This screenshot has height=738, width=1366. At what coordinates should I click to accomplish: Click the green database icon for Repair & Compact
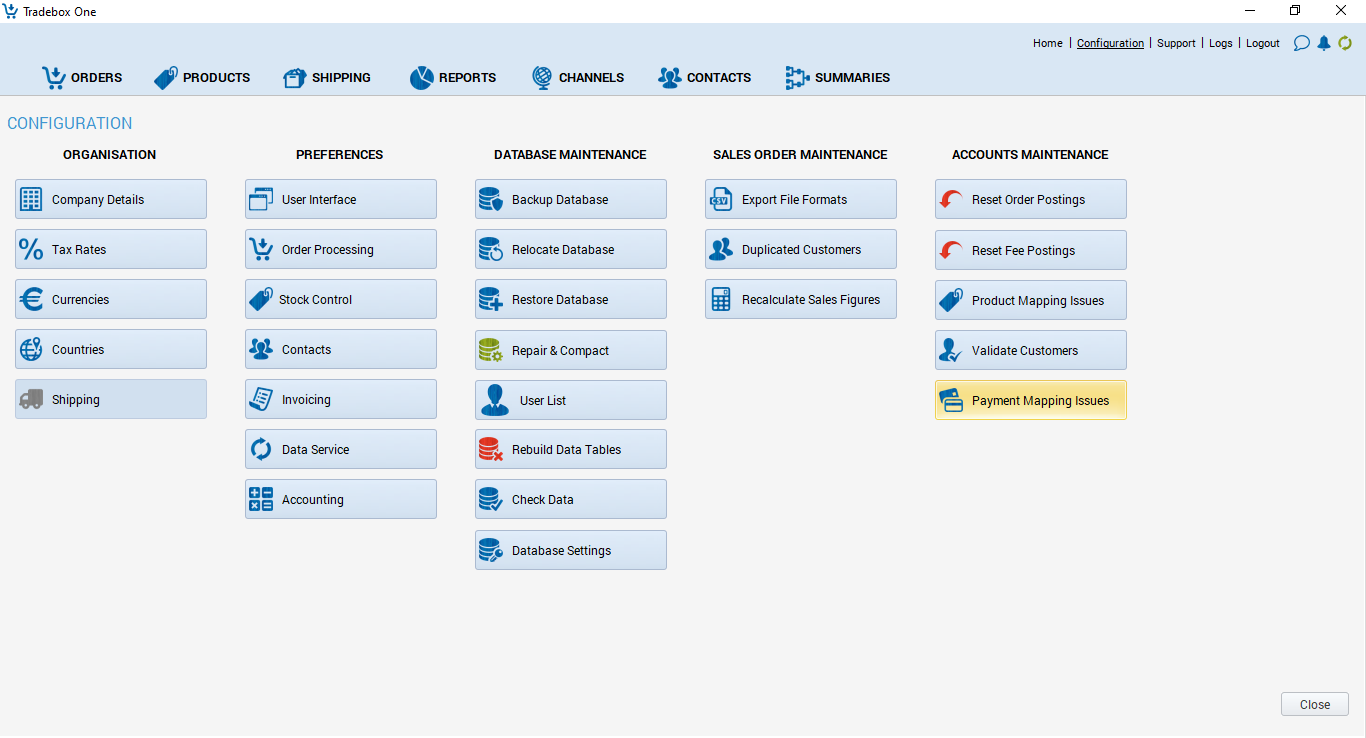pos(491,350)
